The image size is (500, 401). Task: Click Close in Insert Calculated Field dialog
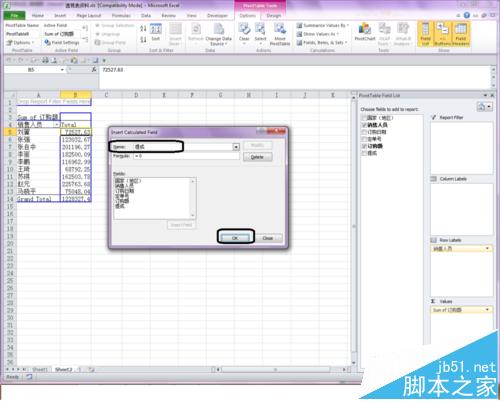click(268, 238)
